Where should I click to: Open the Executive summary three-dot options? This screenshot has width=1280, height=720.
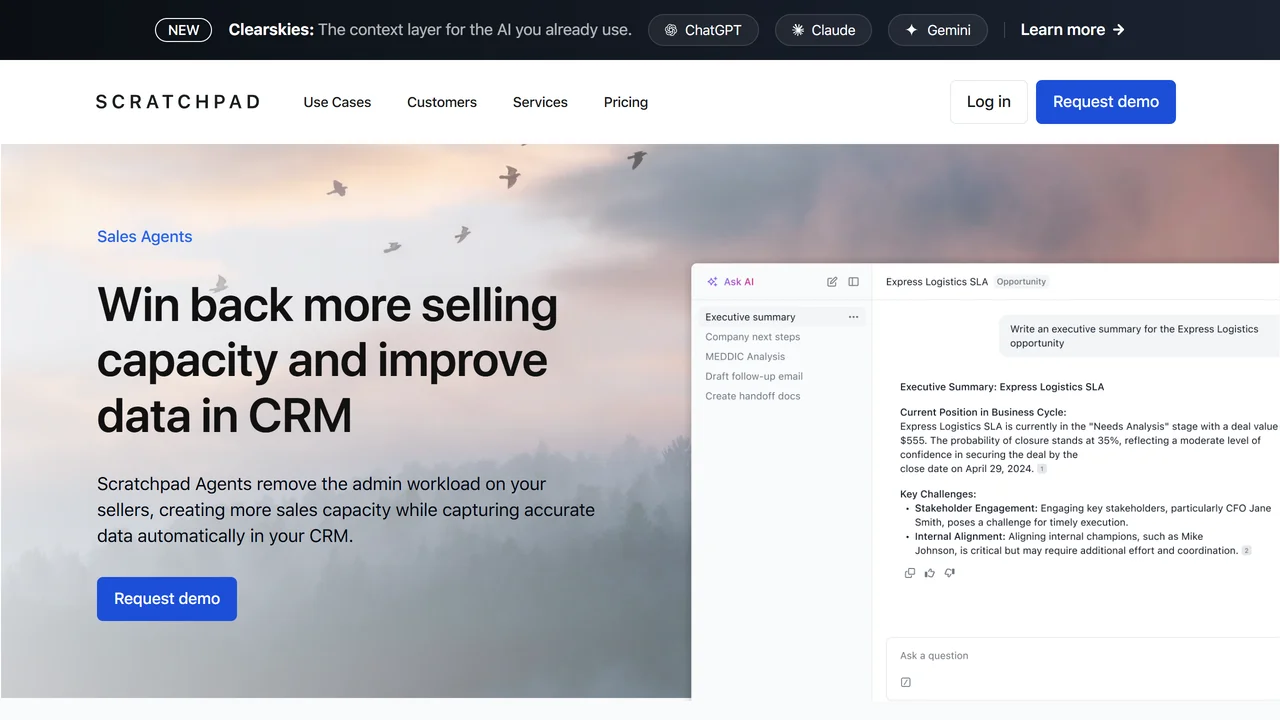853,317
